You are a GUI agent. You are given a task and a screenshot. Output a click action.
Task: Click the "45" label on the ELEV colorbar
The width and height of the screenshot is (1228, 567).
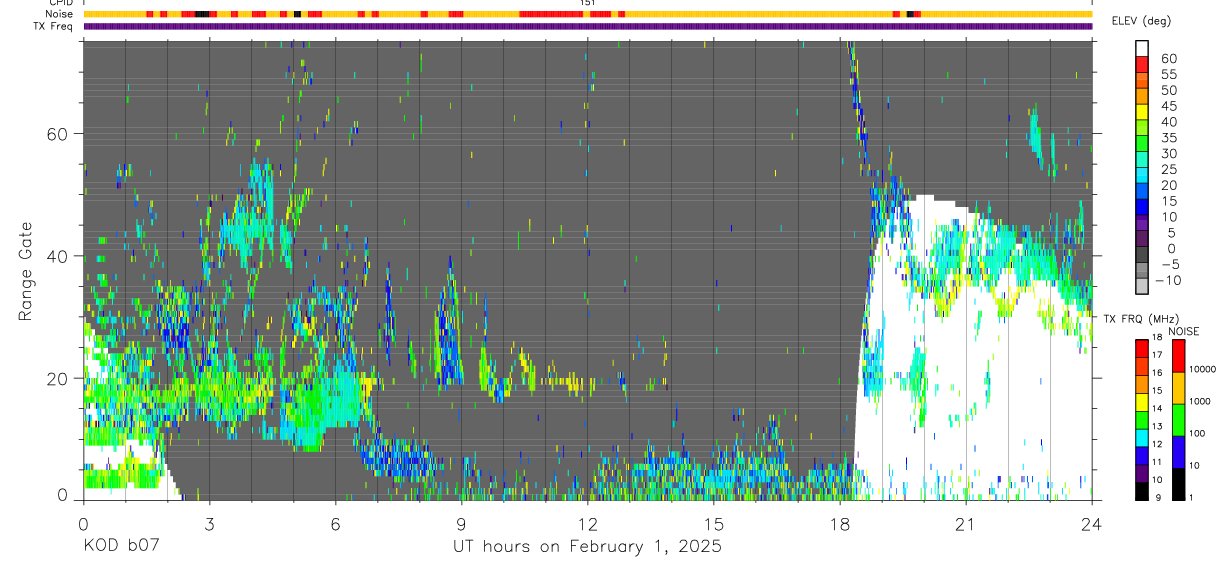click(x=1167, y=106)
